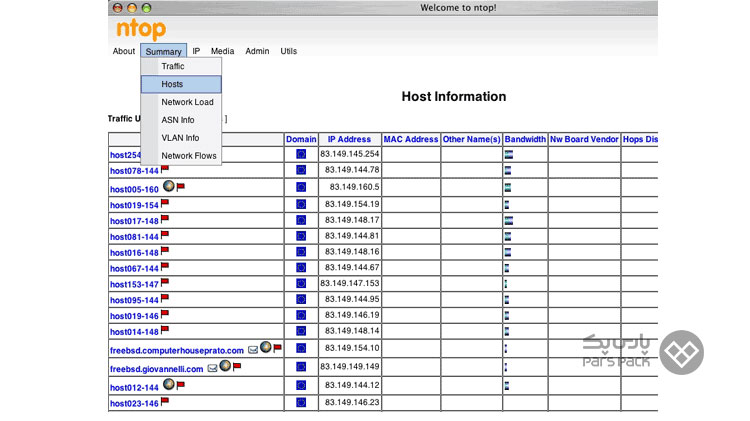750x421 pixels.
Task: Click the red flag beside host016-148
Action: pos(165,250)
